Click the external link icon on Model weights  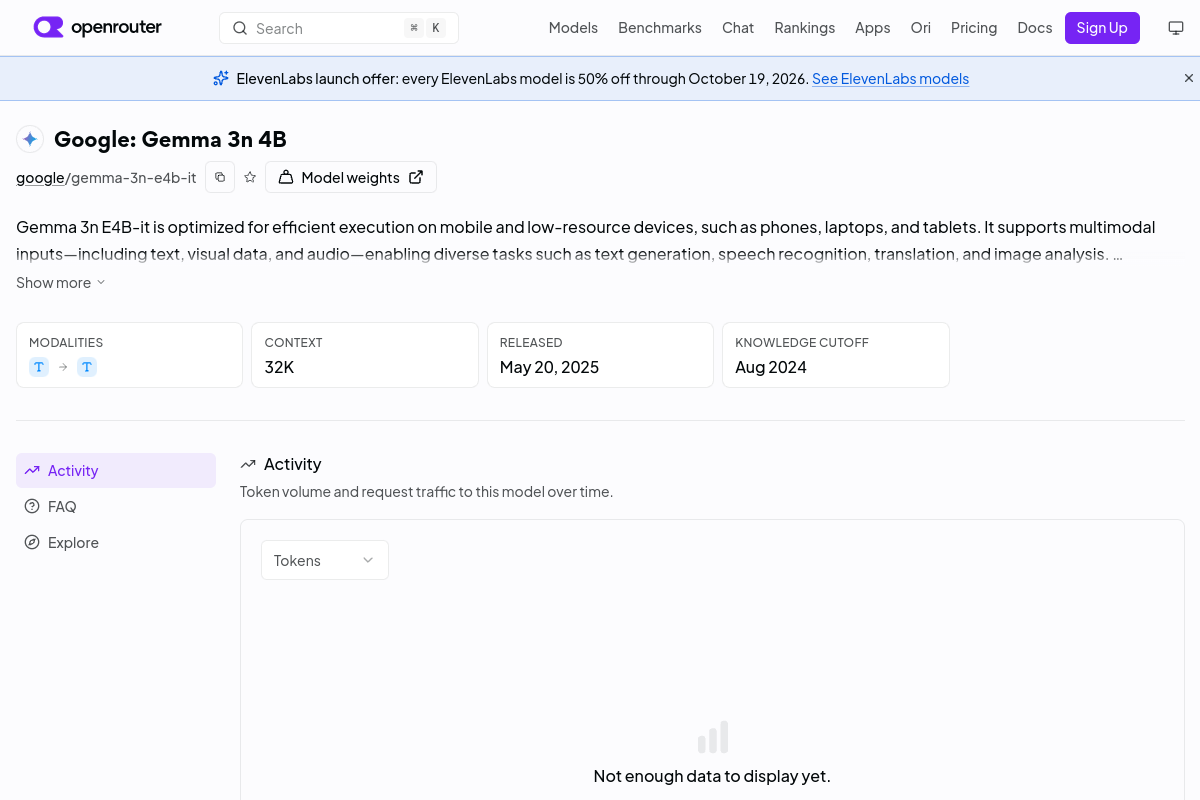tap(416, 177)
